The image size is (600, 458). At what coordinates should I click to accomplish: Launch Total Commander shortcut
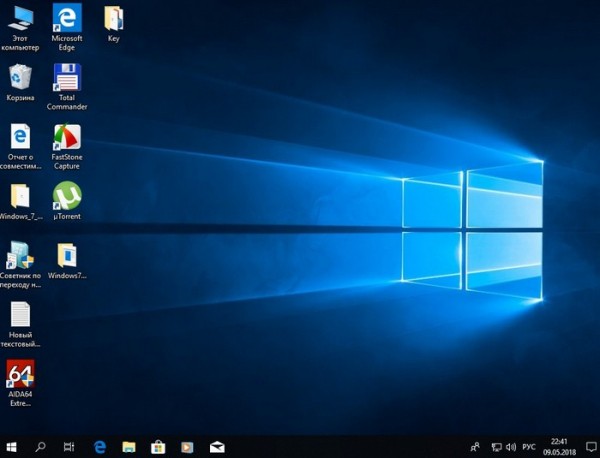pos(67,86)
